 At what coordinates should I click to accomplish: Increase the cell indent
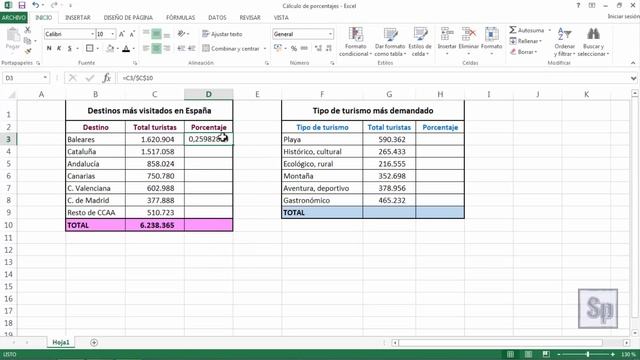pyautogui.click(x=191, y=49)
